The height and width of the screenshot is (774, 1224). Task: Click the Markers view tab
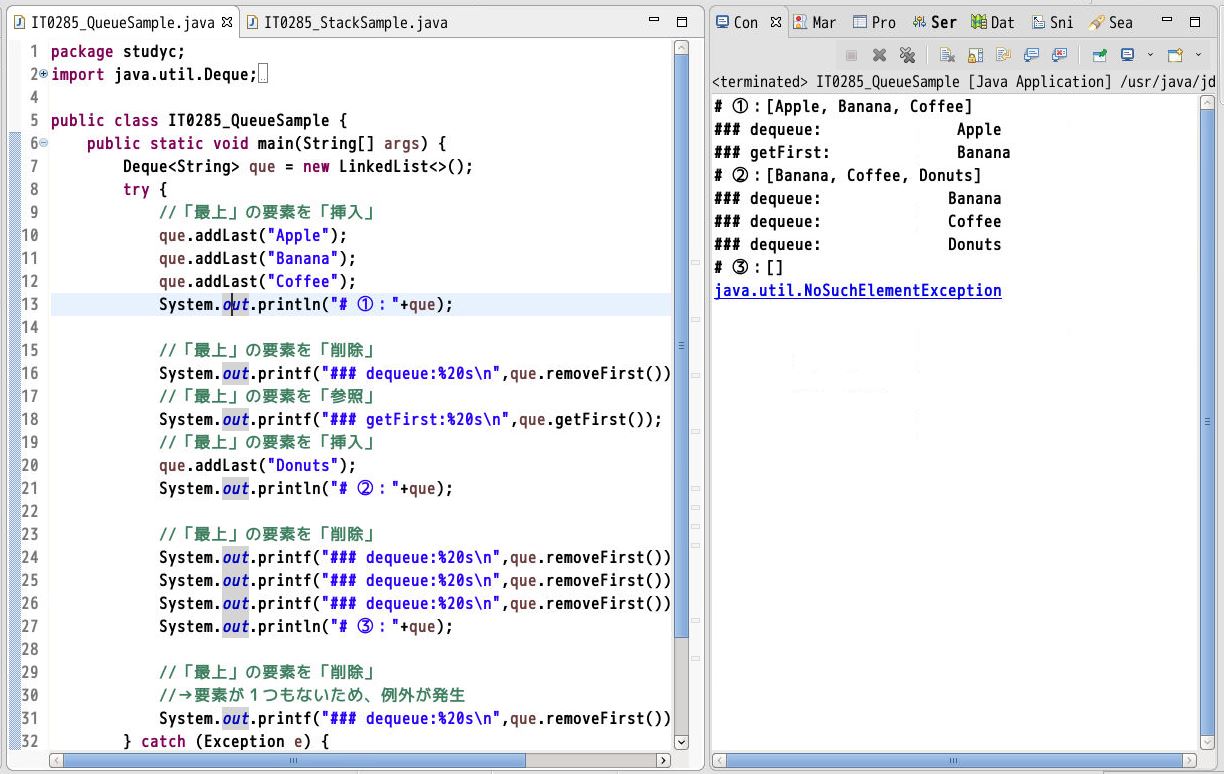pos(821,22)
